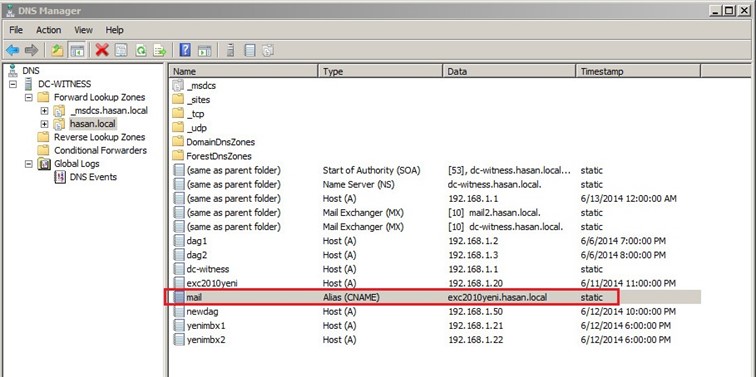This screenshot has height=377, width=756.
Task: Click the red X Delete toolbar icon
Action: (x=102, y=50)
